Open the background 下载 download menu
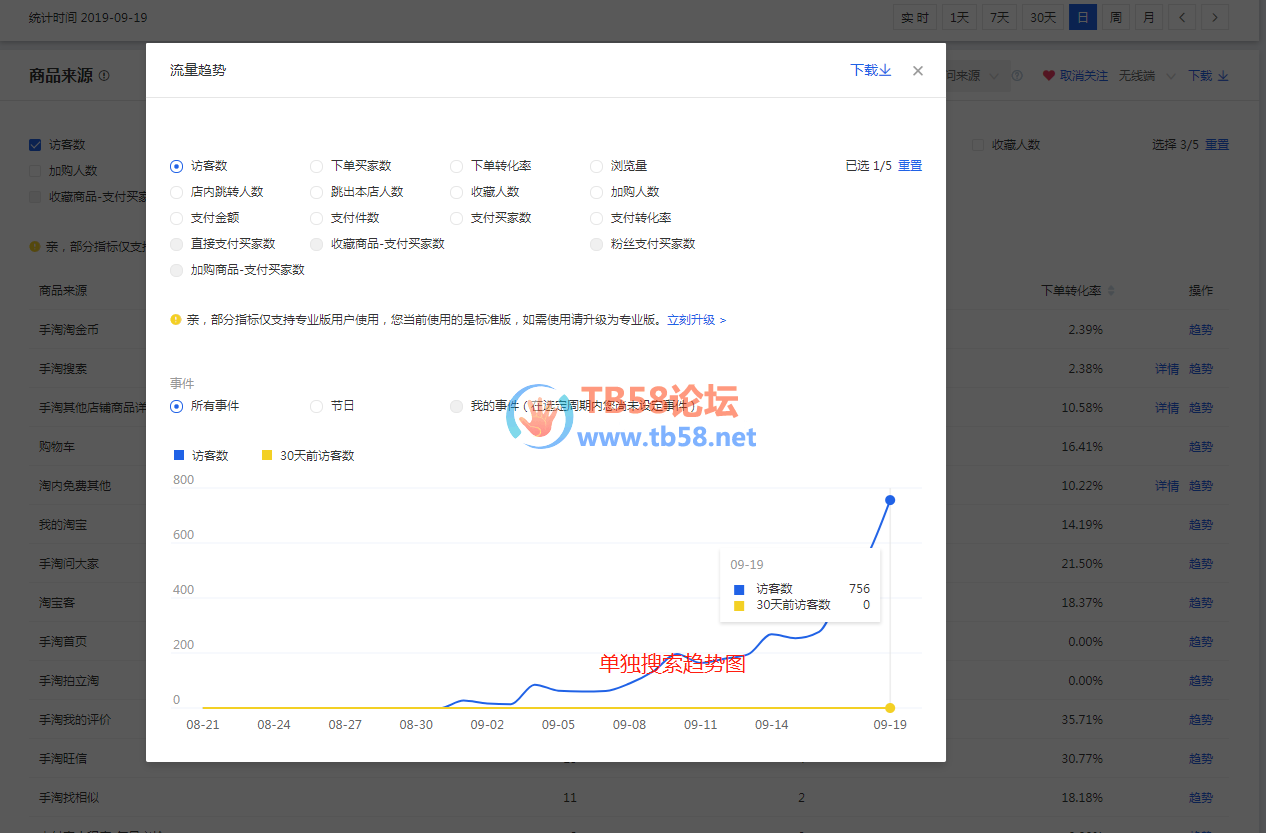This screenshot has height=833, width=1266. 1207,76
